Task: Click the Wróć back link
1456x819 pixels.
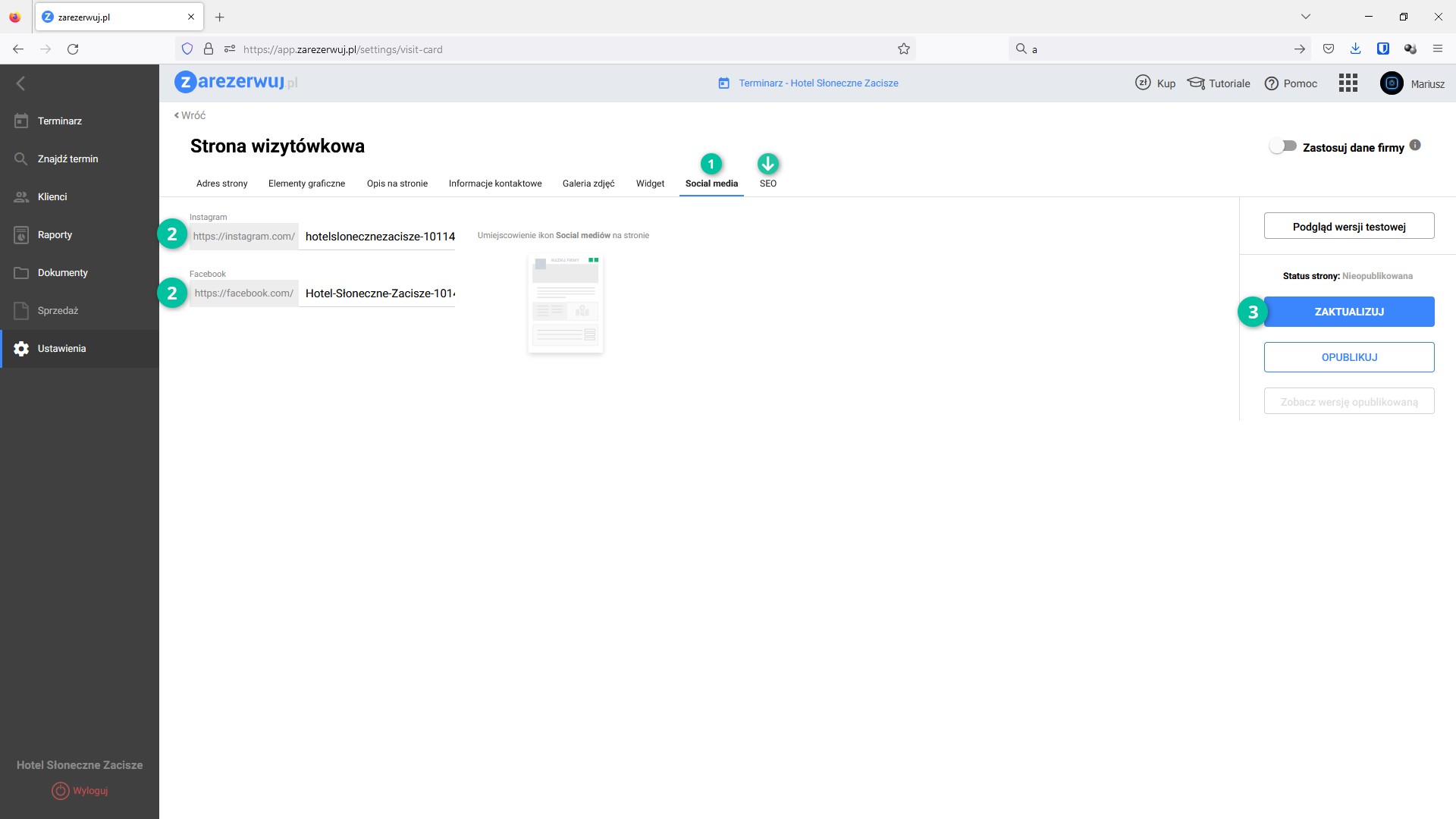Action: click(x=190, y=115)
